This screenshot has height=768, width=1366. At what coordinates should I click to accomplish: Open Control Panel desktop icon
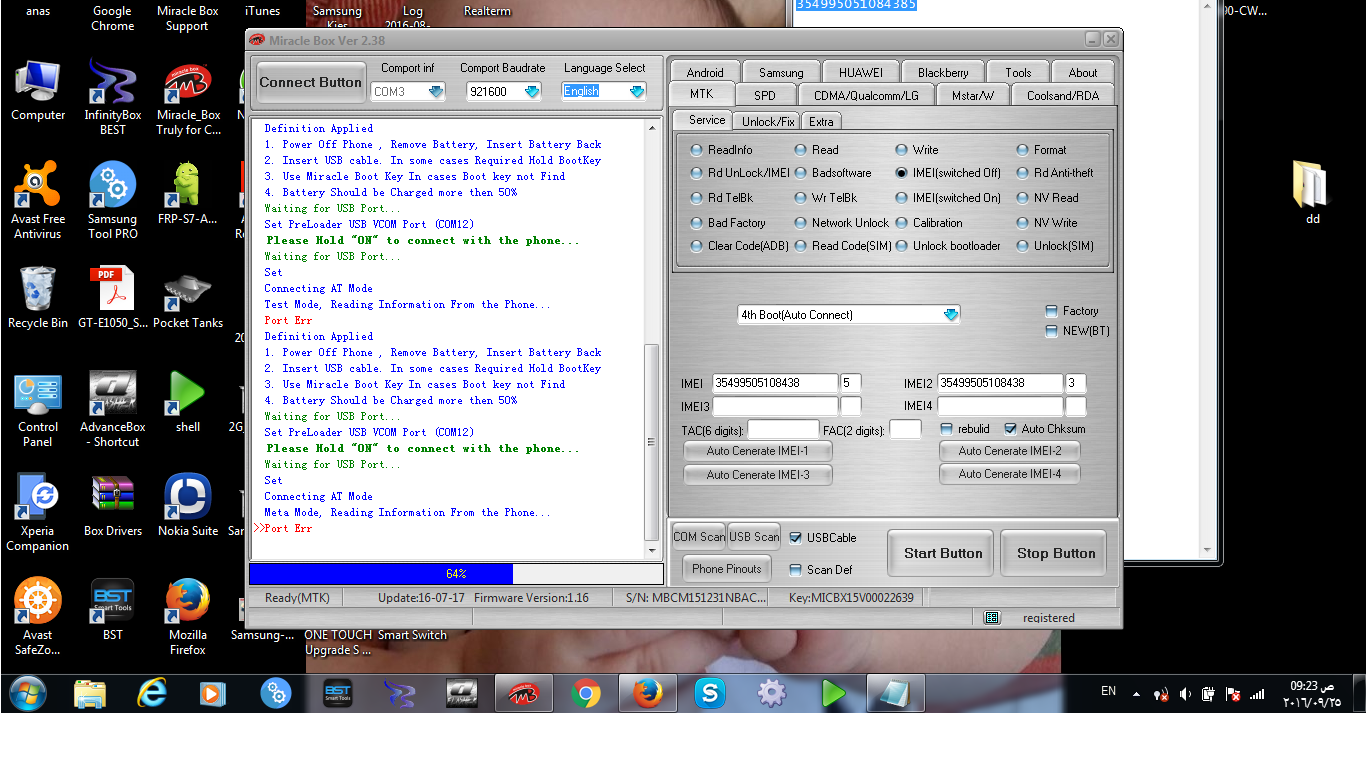point(38,409)
